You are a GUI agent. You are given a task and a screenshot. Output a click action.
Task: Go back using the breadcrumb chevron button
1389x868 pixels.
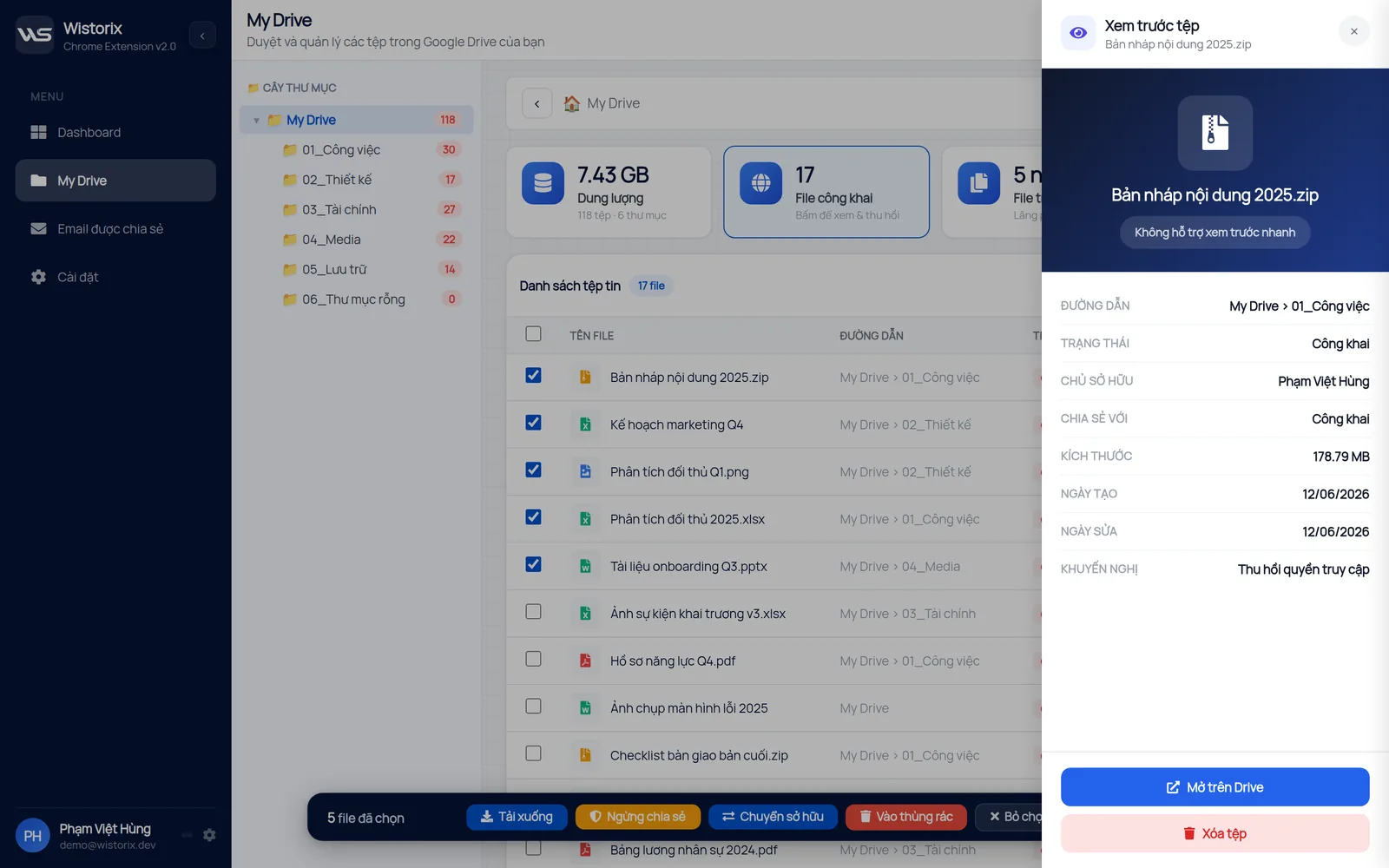(x=537, y=103)
